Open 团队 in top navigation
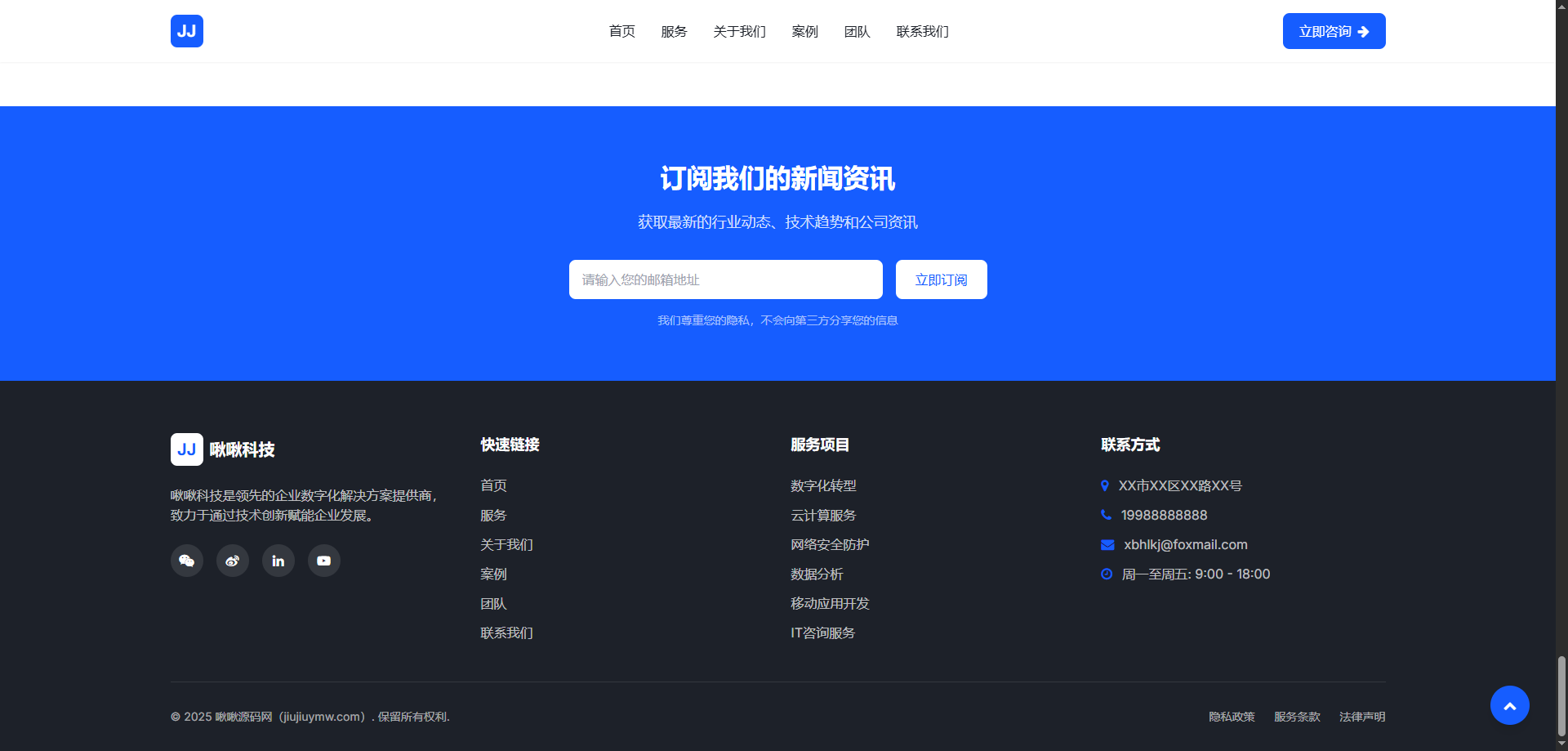1568x751 pixels. [857, 31]
